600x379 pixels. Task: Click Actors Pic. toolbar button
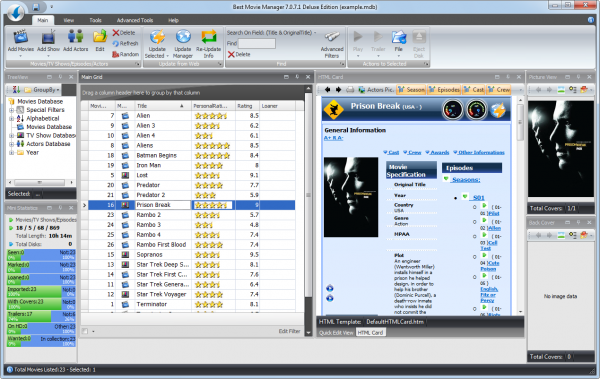(x=376, y=90)
